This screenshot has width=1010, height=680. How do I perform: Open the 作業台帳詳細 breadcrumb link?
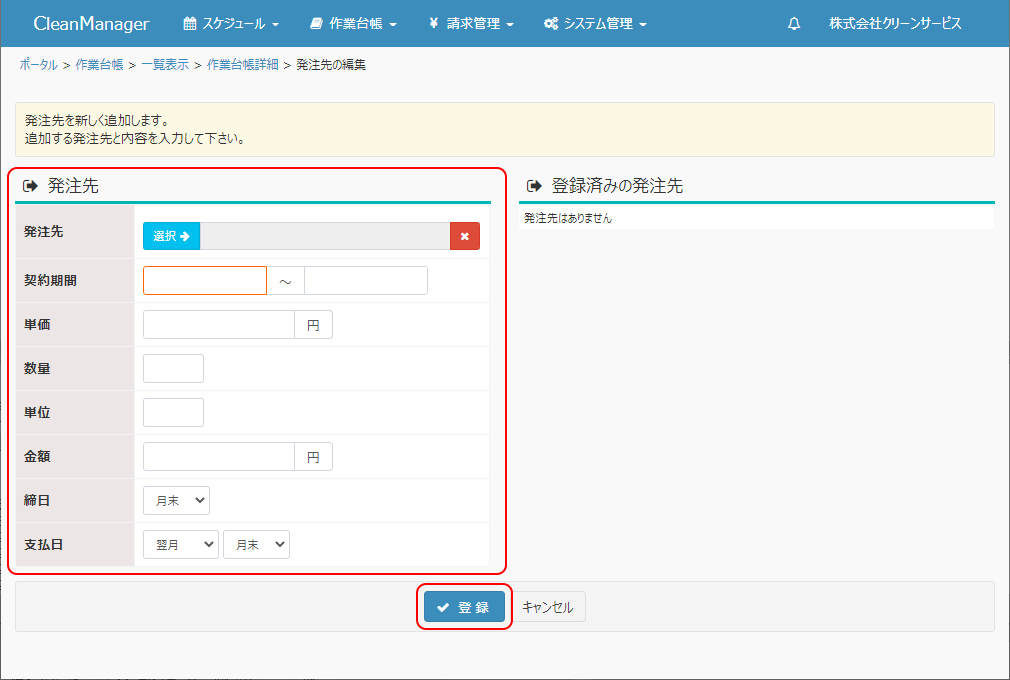(242, 65)
